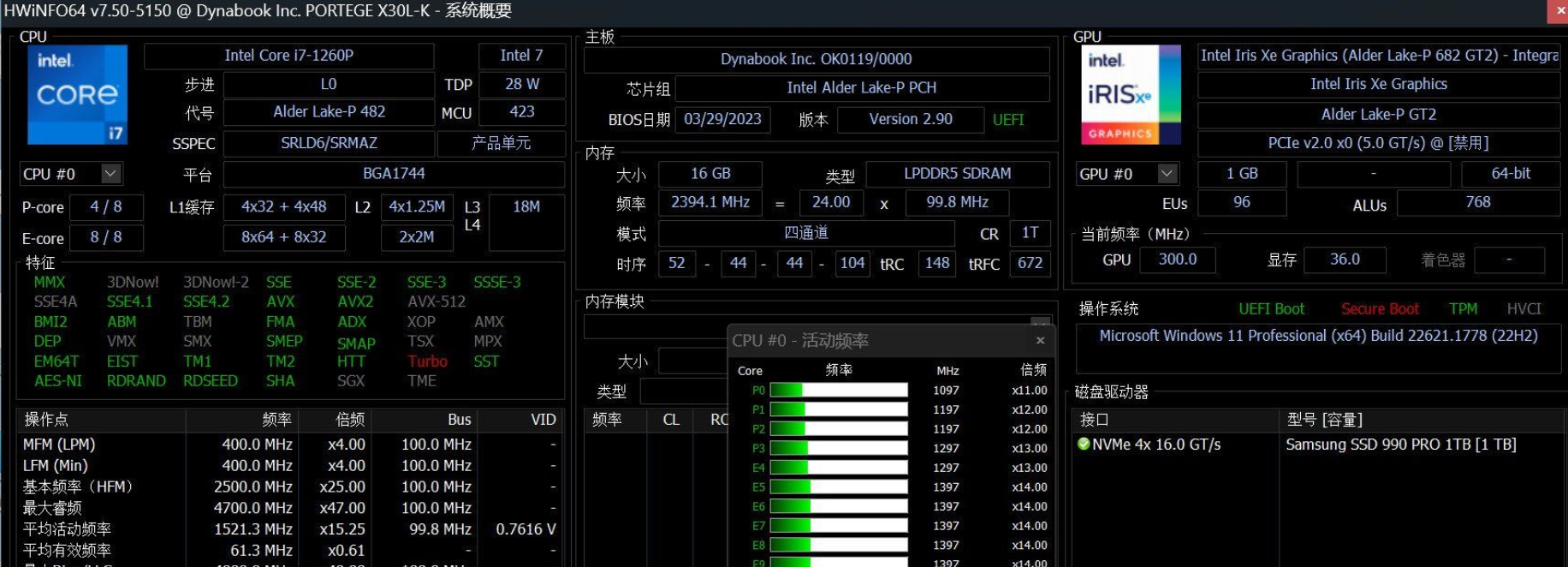Click the E8 core frequency bar

[x=839, y=545]
